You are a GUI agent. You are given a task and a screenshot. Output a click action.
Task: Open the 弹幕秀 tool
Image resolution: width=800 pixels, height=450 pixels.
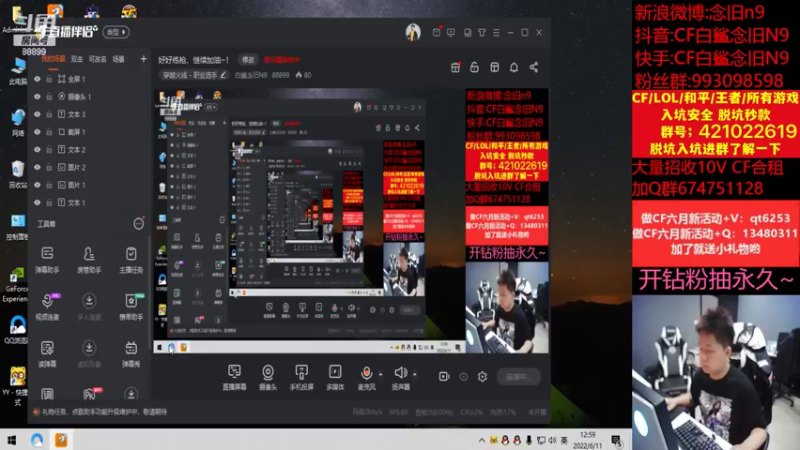131,354
